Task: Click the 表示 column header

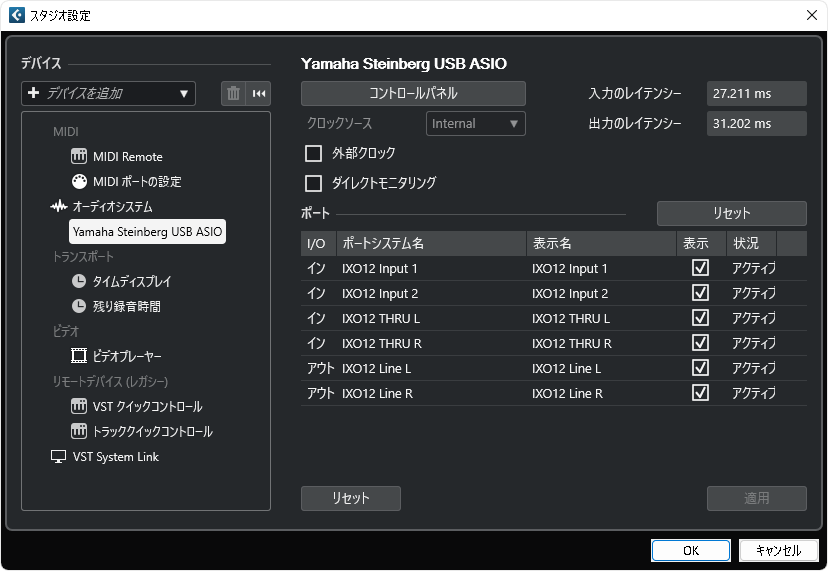Action: pyautogui.click(x=701, y=244)
